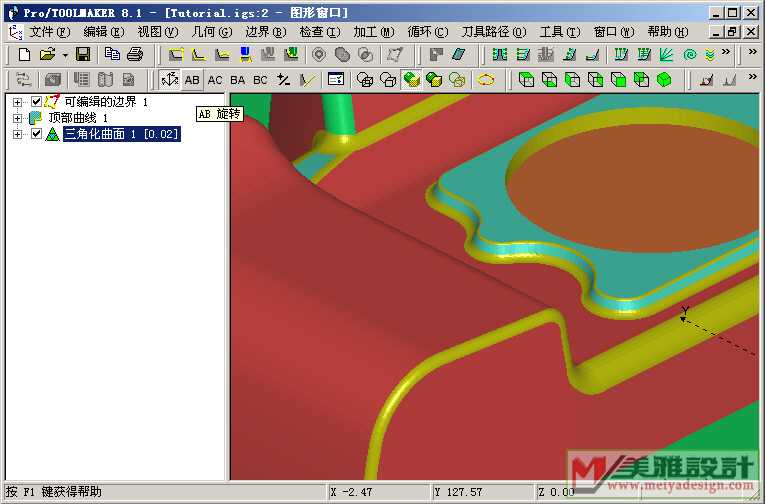
Task: Click the teal slanted plane icon
Action: (x=459, y=54)
